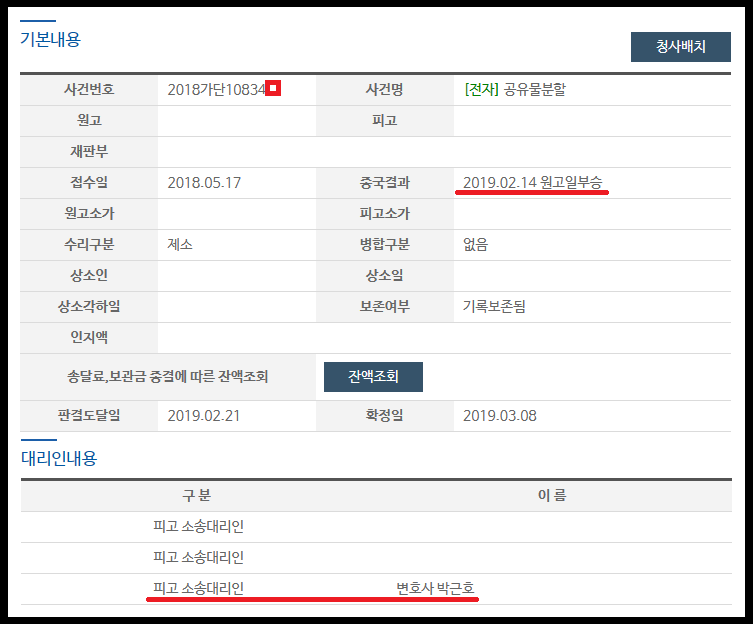753x624 pixels.
Task: Select the 2019.02.14 원고일부승 result text
Action: pyautogui.click(x=532, y=183)
